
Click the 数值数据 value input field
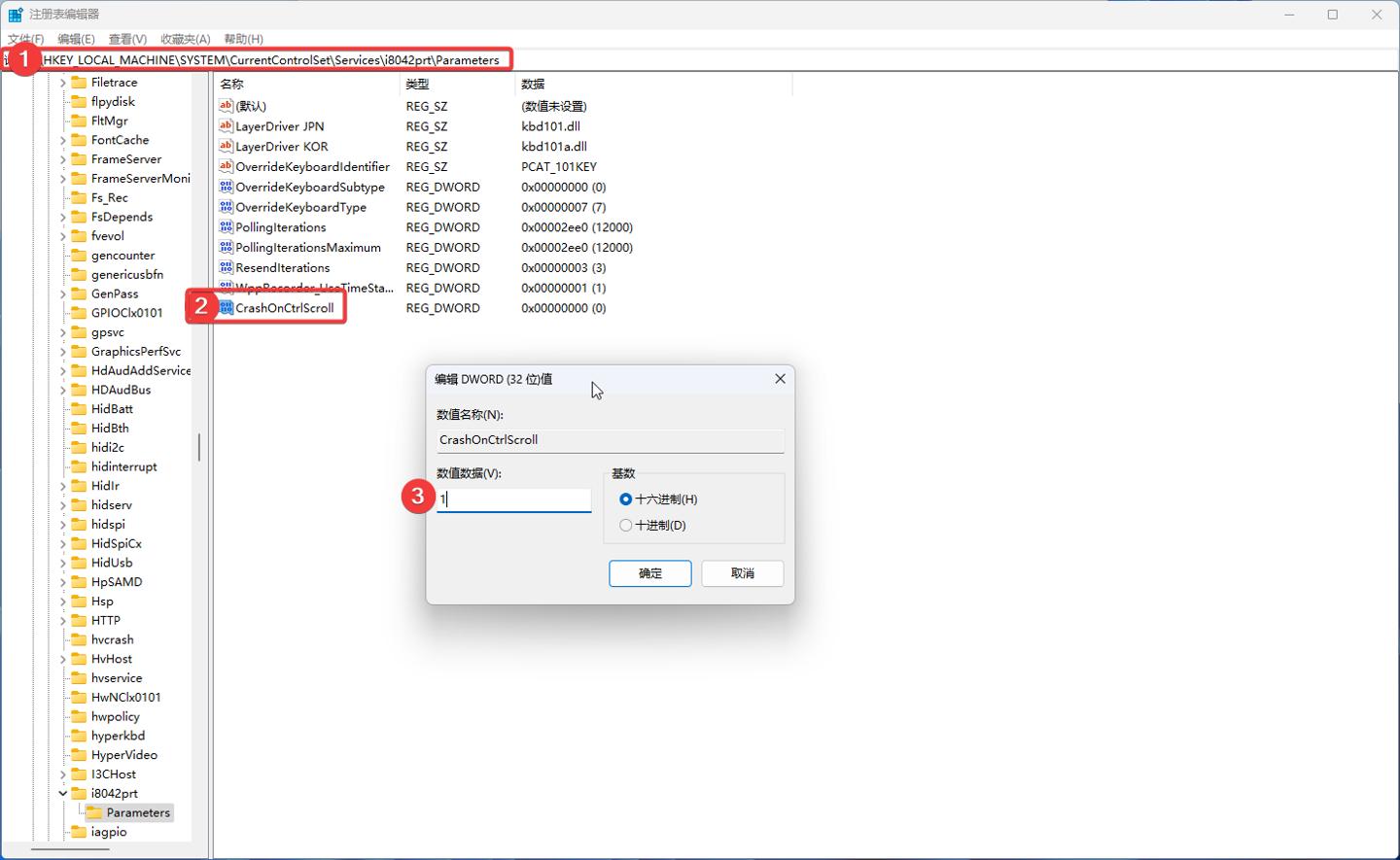(515, 499)
